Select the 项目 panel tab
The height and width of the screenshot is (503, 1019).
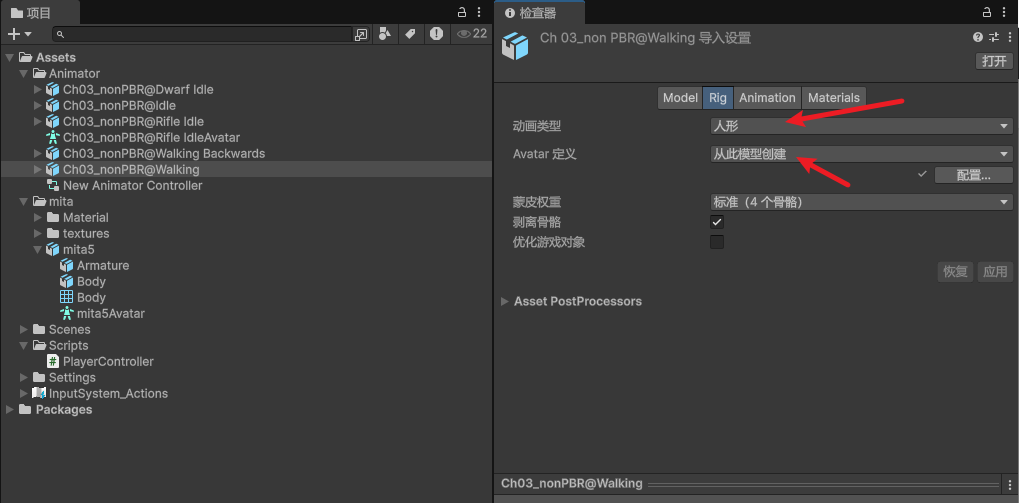click(x=40, y=12)
